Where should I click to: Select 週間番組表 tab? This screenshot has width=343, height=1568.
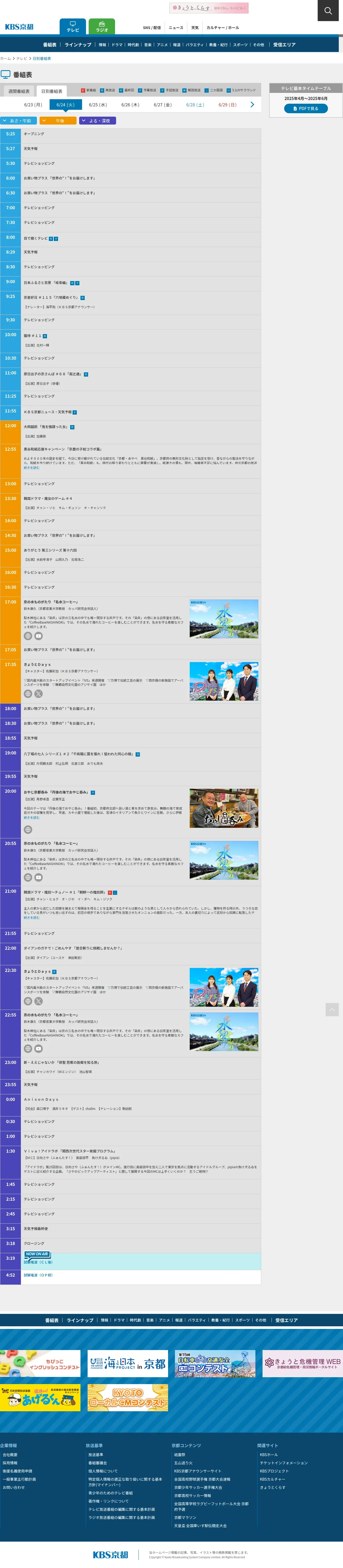pos(19,91)
